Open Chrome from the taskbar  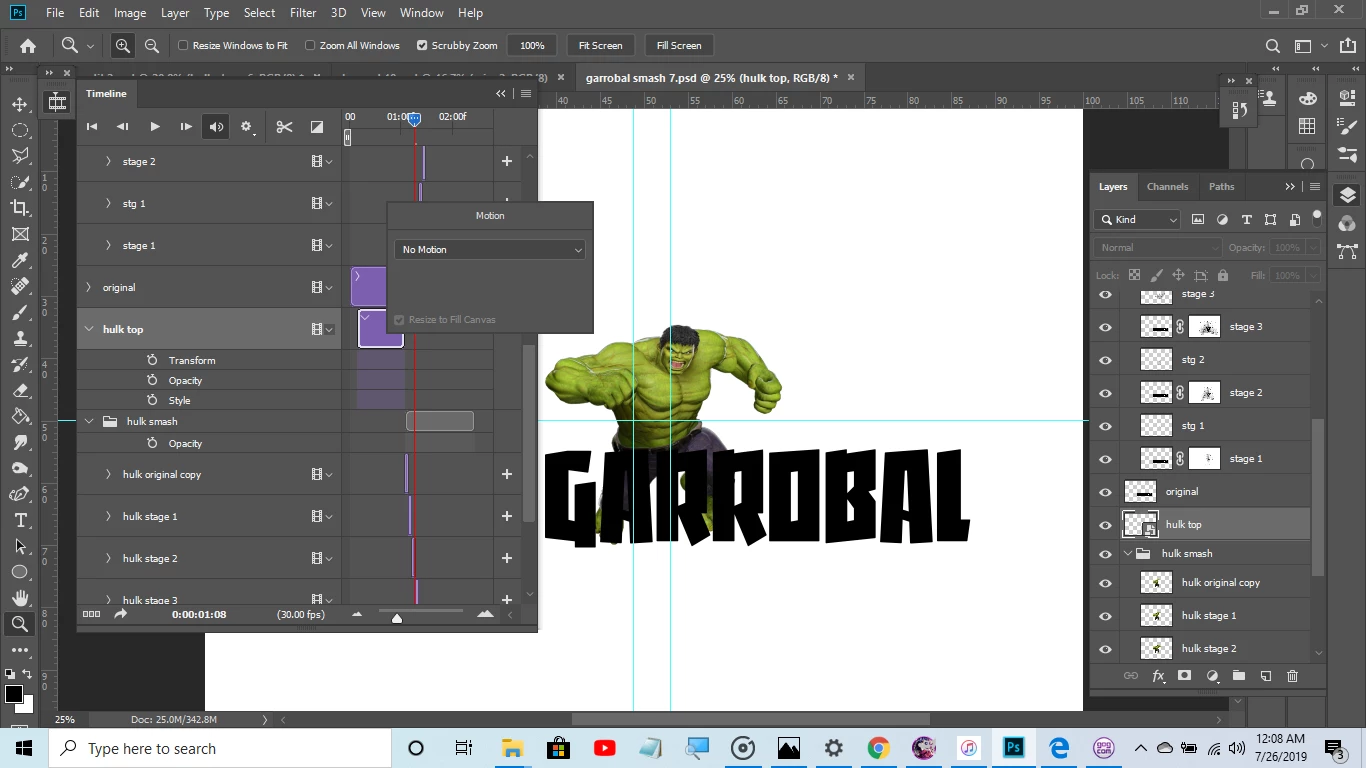tap(878, 748)
